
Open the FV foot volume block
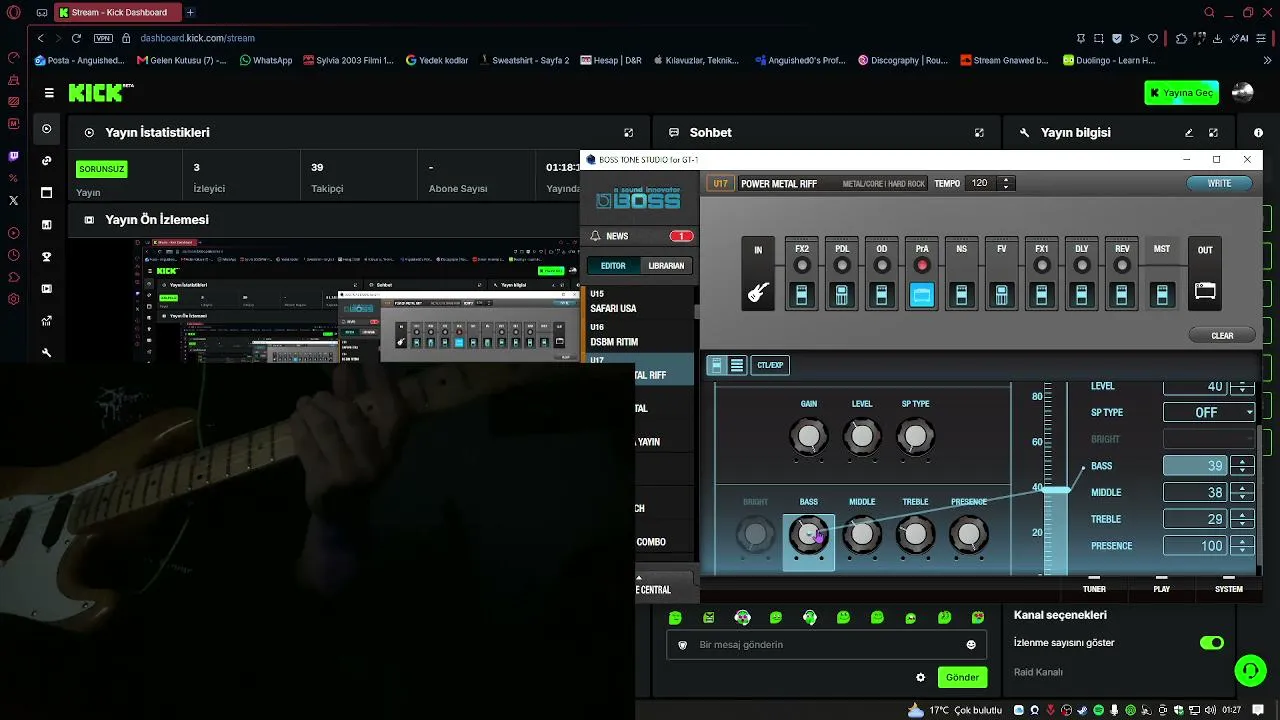(1002, 274)
